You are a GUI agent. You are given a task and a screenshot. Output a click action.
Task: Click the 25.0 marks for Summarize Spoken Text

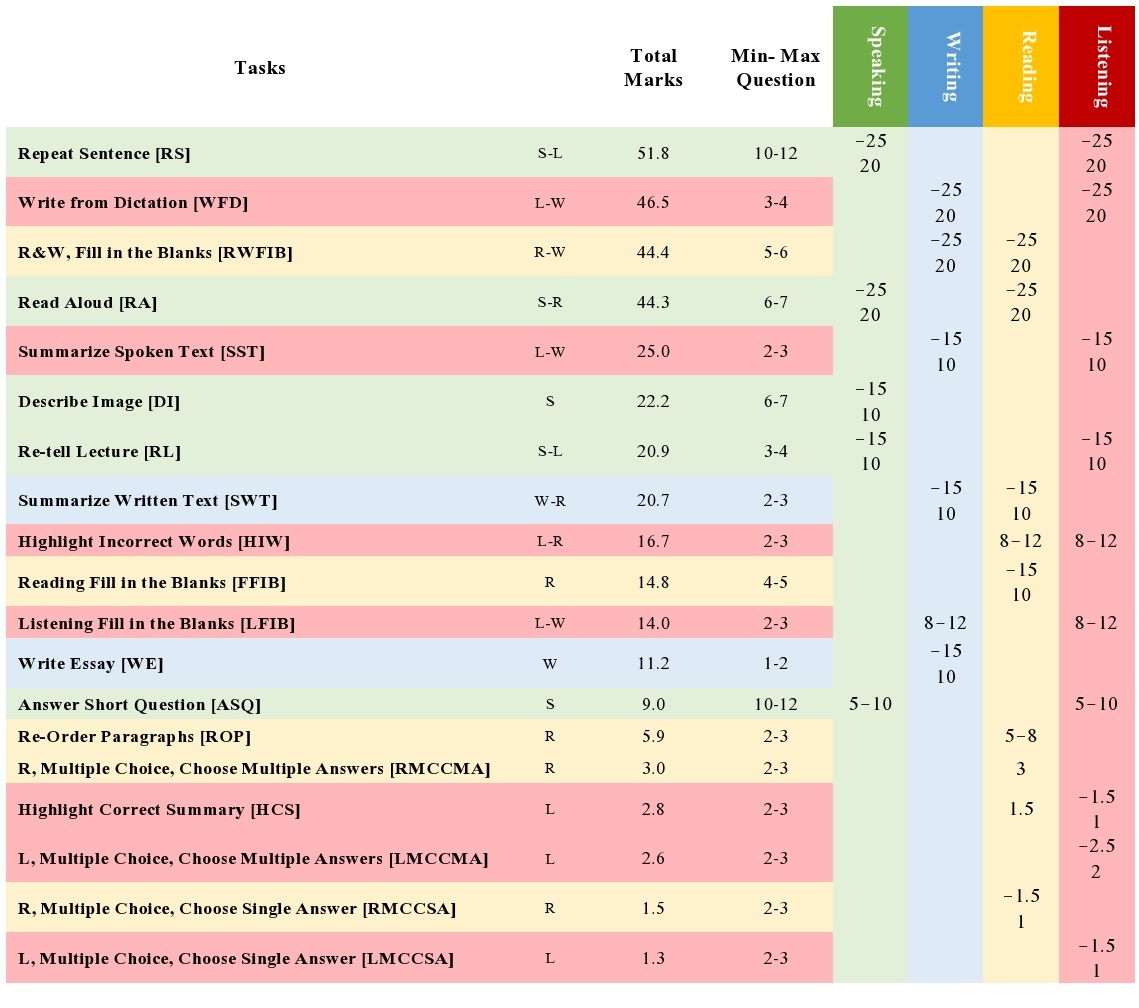tap(652, 352)
